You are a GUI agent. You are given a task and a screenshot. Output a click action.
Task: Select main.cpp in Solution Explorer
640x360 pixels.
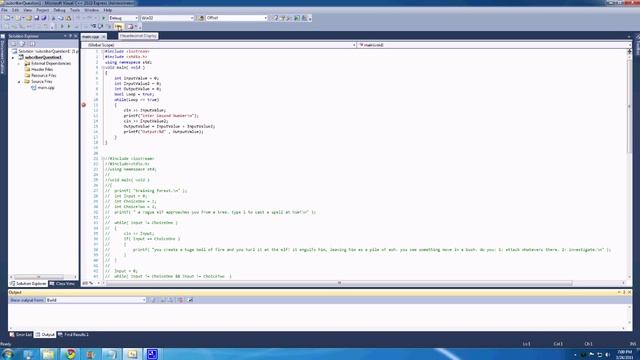(46, 88)
